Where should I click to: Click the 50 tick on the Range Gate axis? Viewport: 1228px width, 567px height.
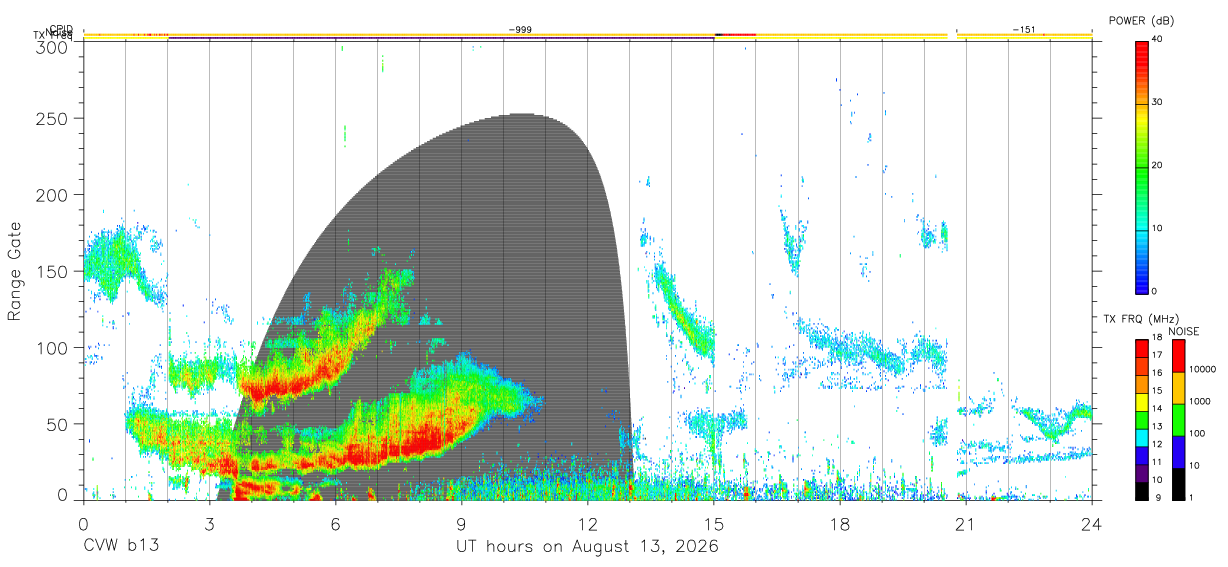58,424
